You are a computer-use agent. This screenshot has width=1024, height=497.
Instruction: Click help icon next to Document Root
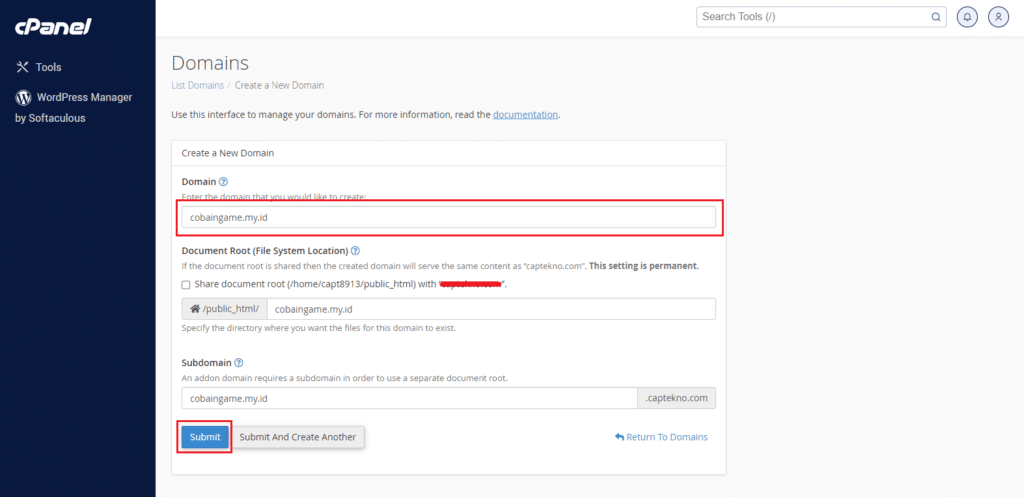pyautogui.click(x=355, y=251)
